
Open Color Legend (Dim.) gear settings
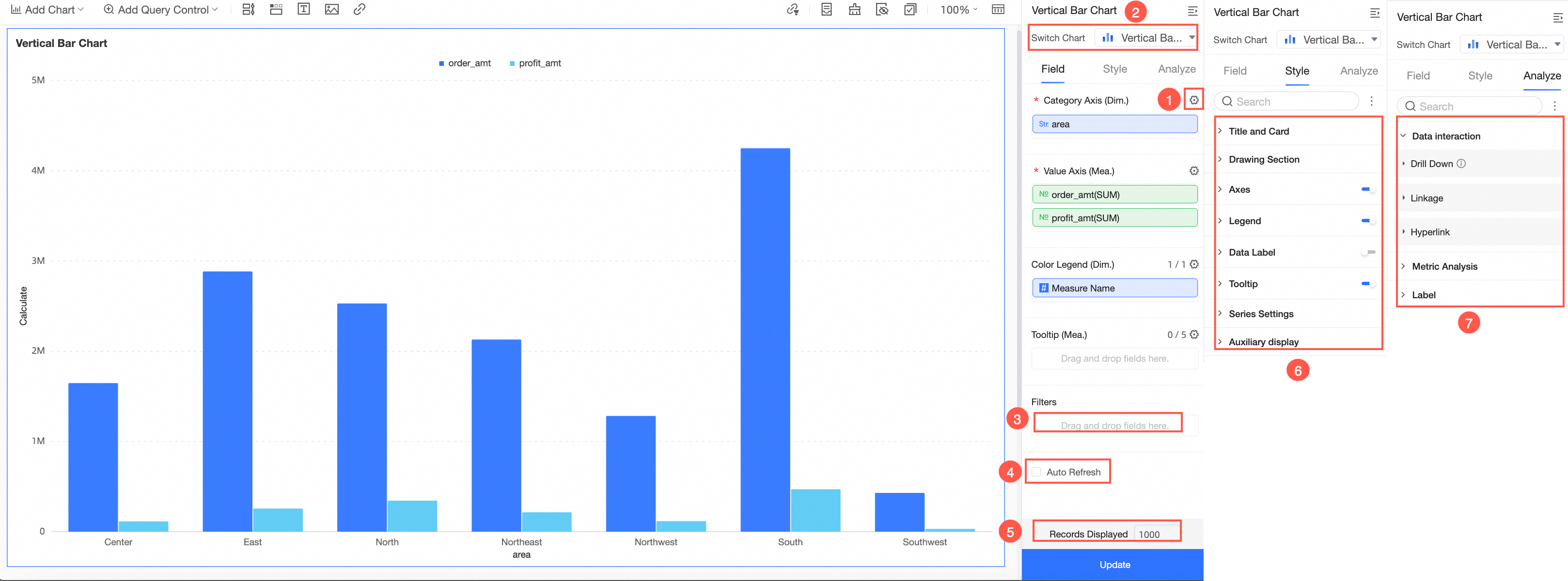click(1193, 264)
